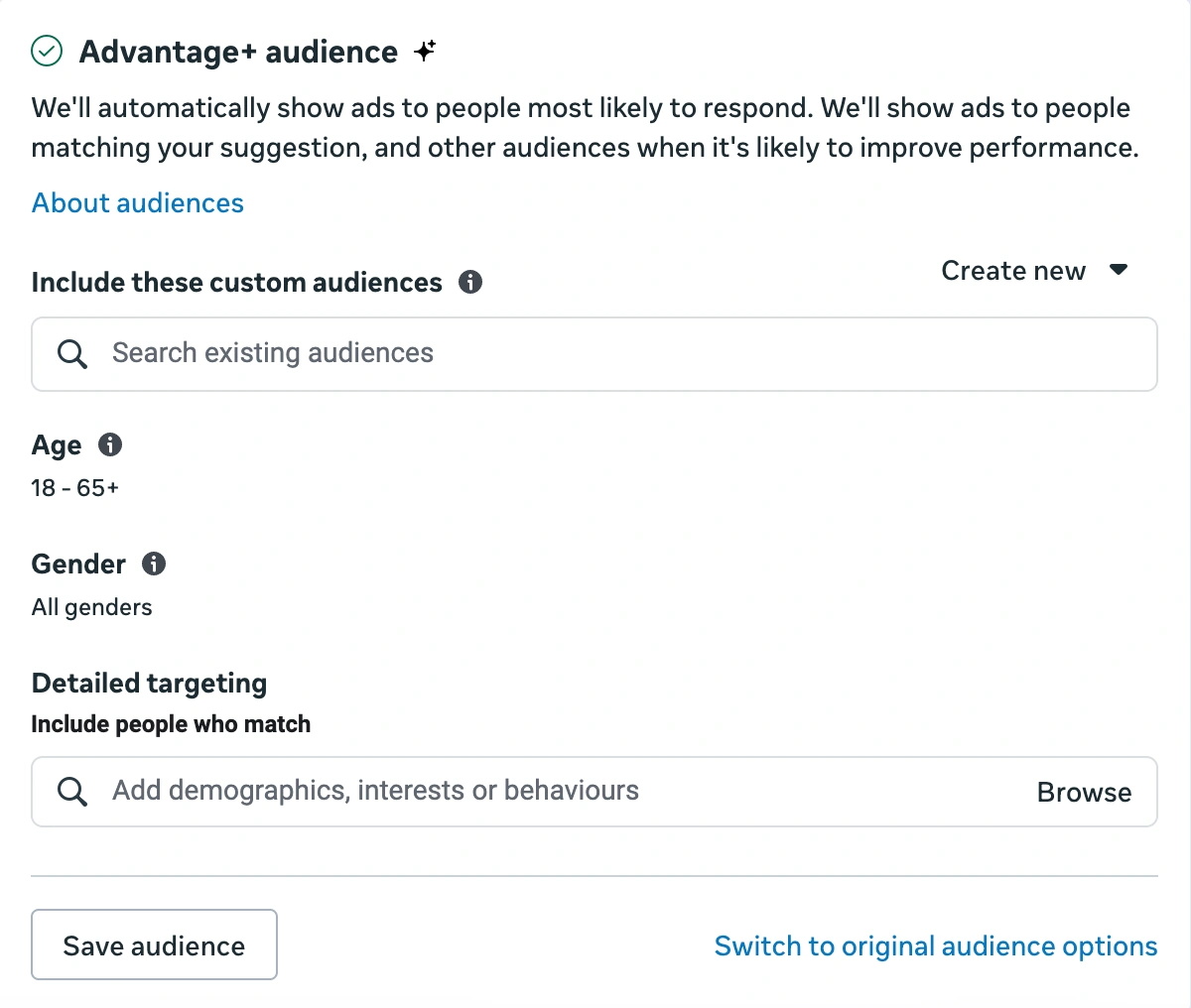1191x1008 pixels.
Task: Click the Age info icon
Action: (x=110, y=444)
